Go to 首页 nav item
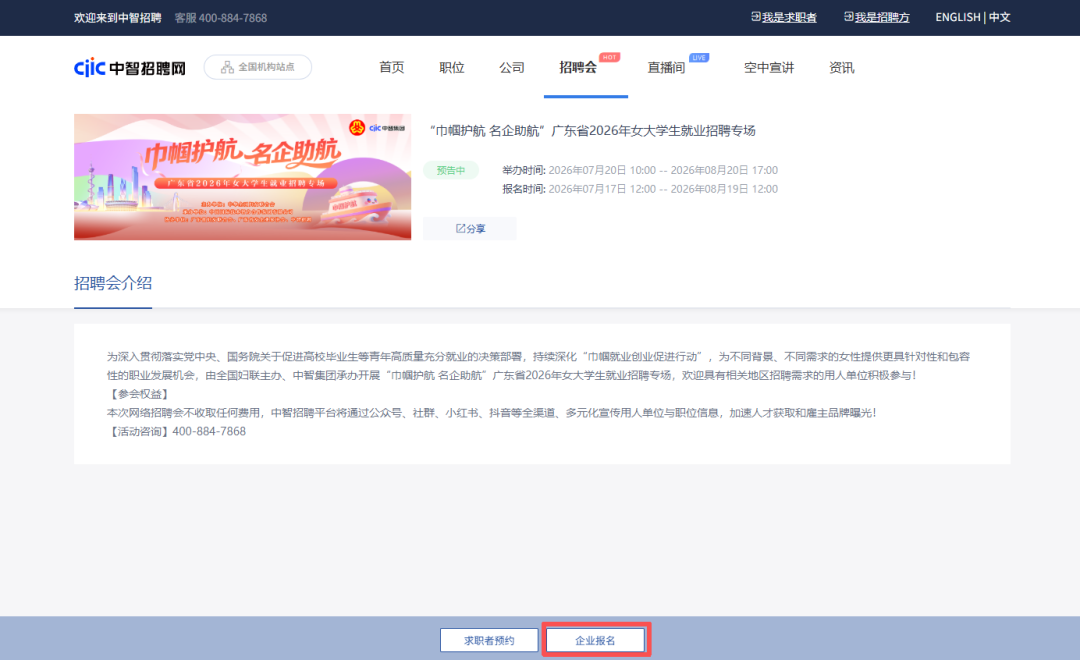Screen dimensions: 1080x660 (391, 68)
